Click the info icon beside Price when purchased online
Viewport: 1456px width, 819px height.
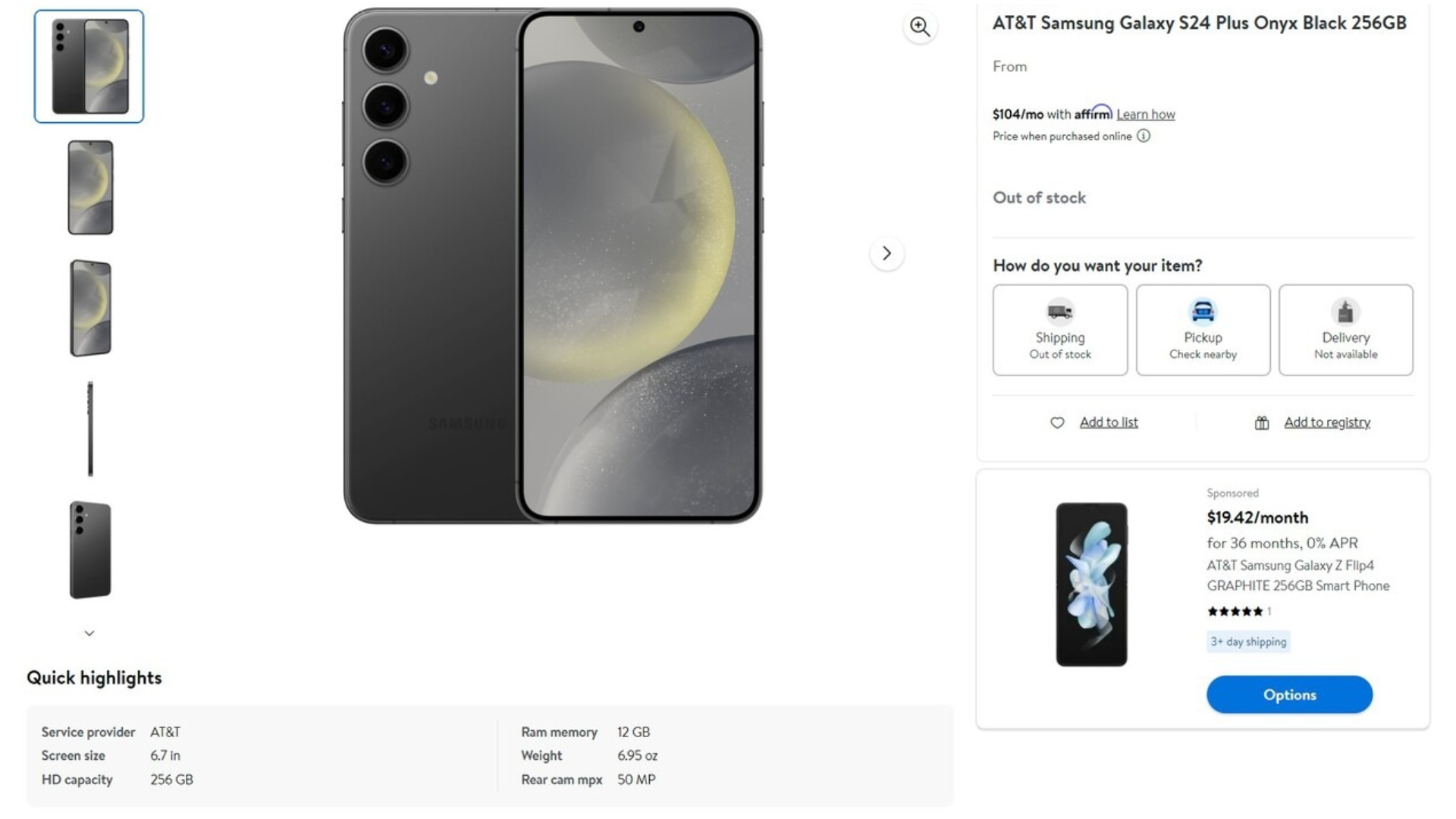(1144, 136)
